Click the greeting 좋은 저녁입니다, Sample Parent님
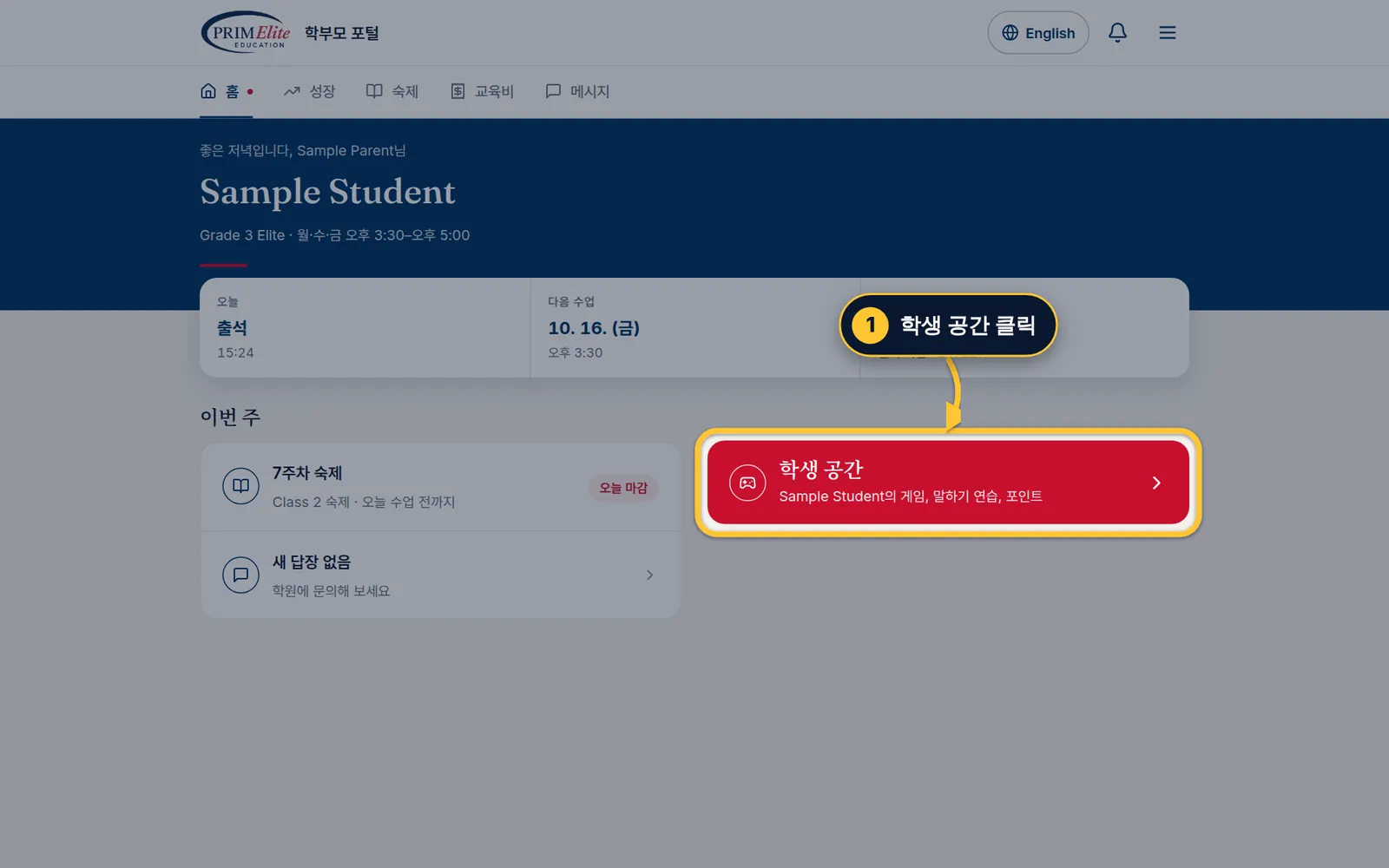The width and height of the screenshot is (1389, 868). tap(303, 150)
